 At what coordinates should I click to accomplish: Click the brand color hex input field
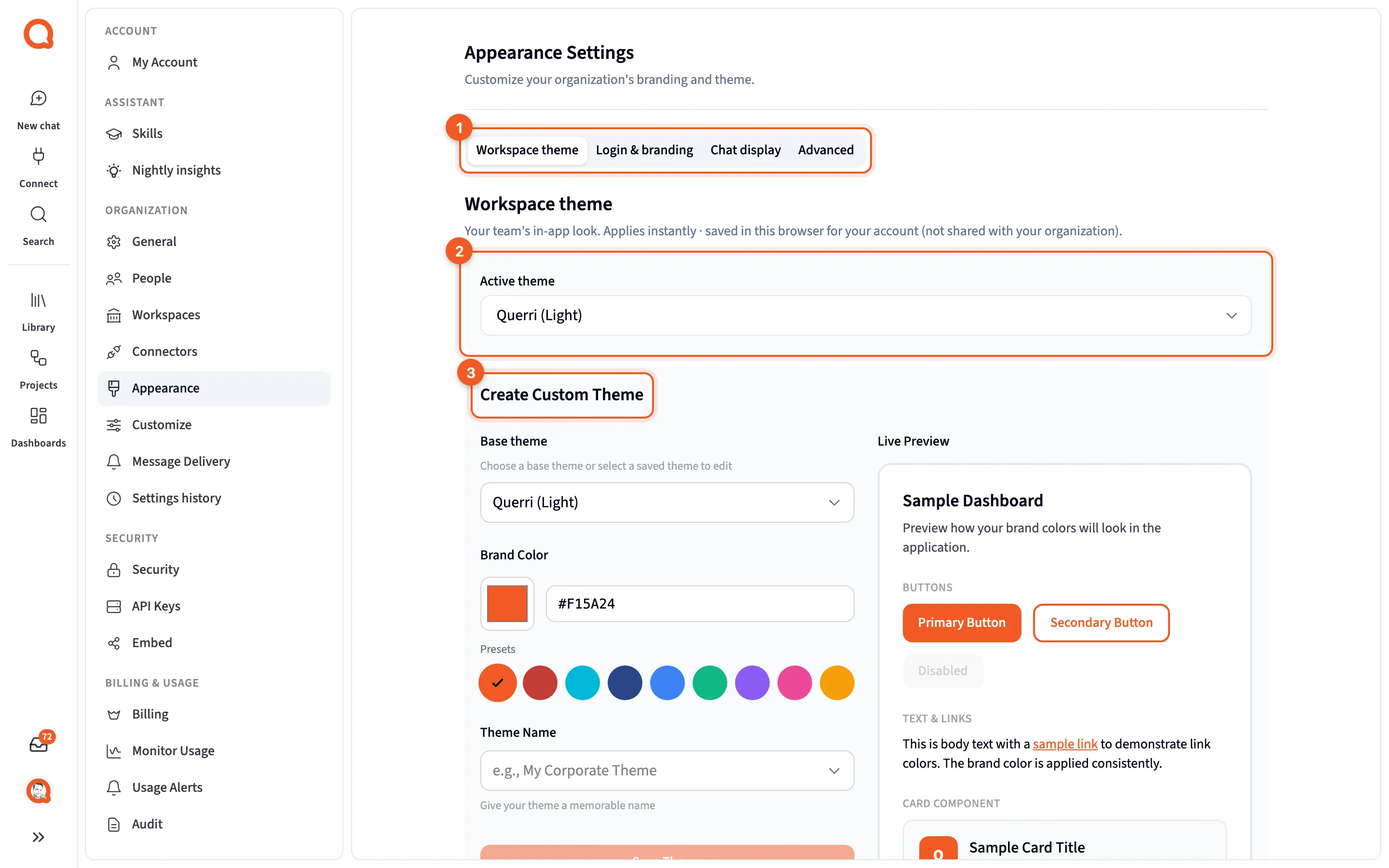(700, 603)
